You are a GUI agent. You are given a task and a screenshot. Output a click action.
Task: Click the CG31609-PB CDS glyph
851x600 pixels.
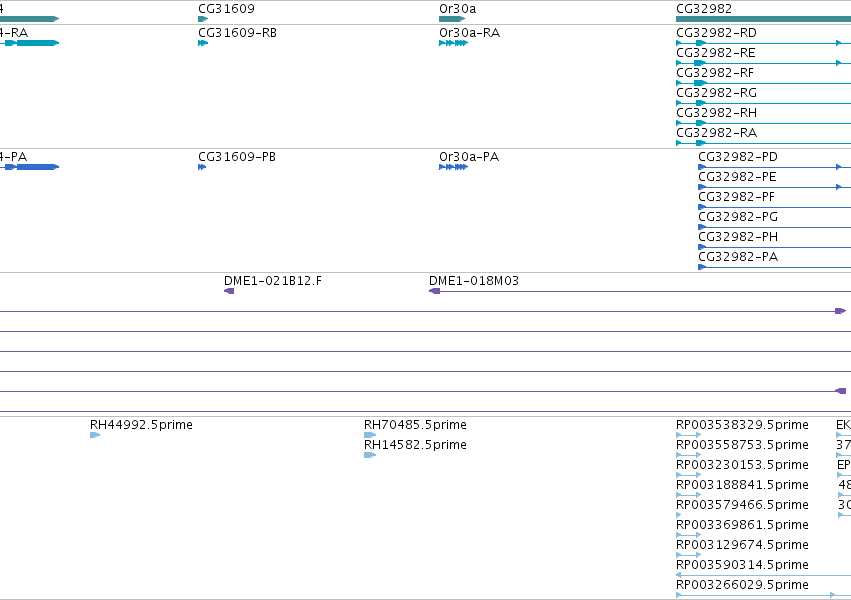202,167
